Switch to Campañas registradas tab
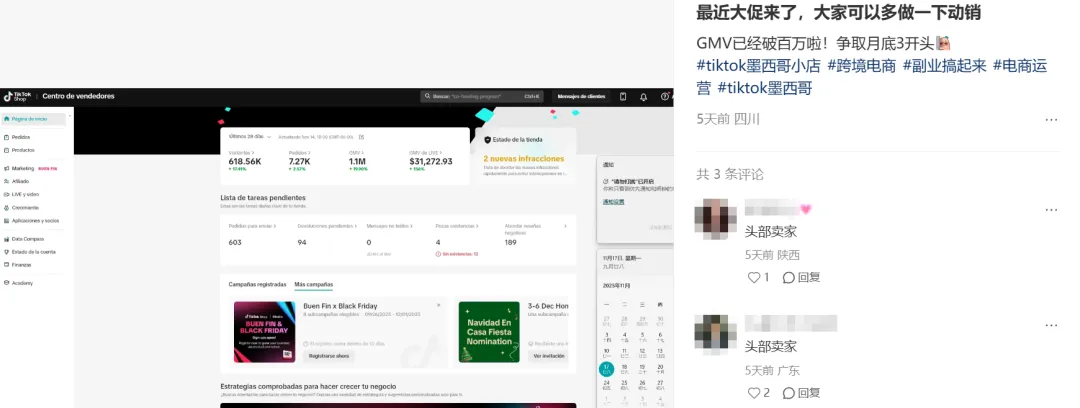This screenshot has width=1080, height=408. (x=257, y=285)
